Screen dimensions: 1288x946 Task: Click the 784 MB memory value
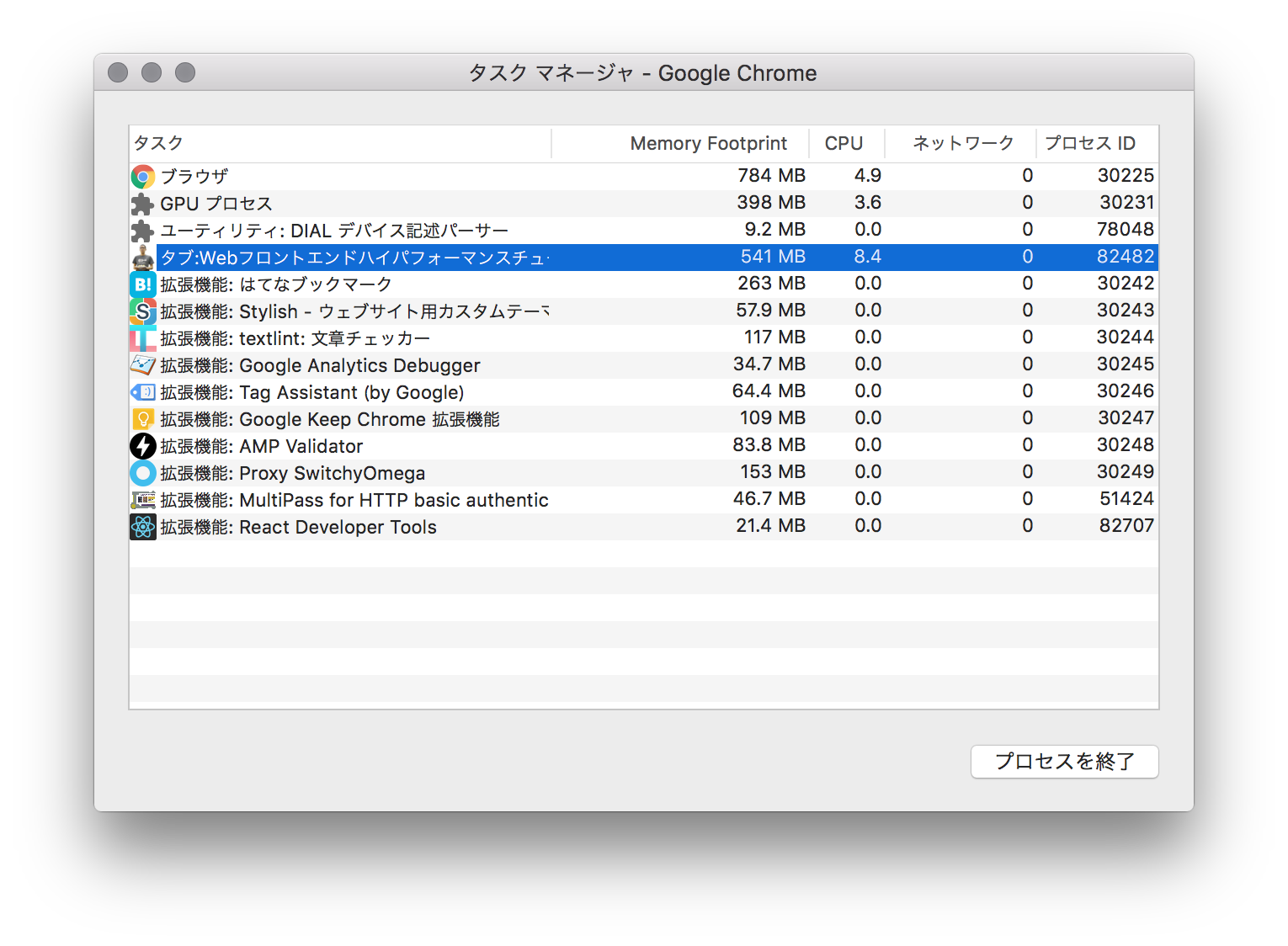click(x=771, y=176)
